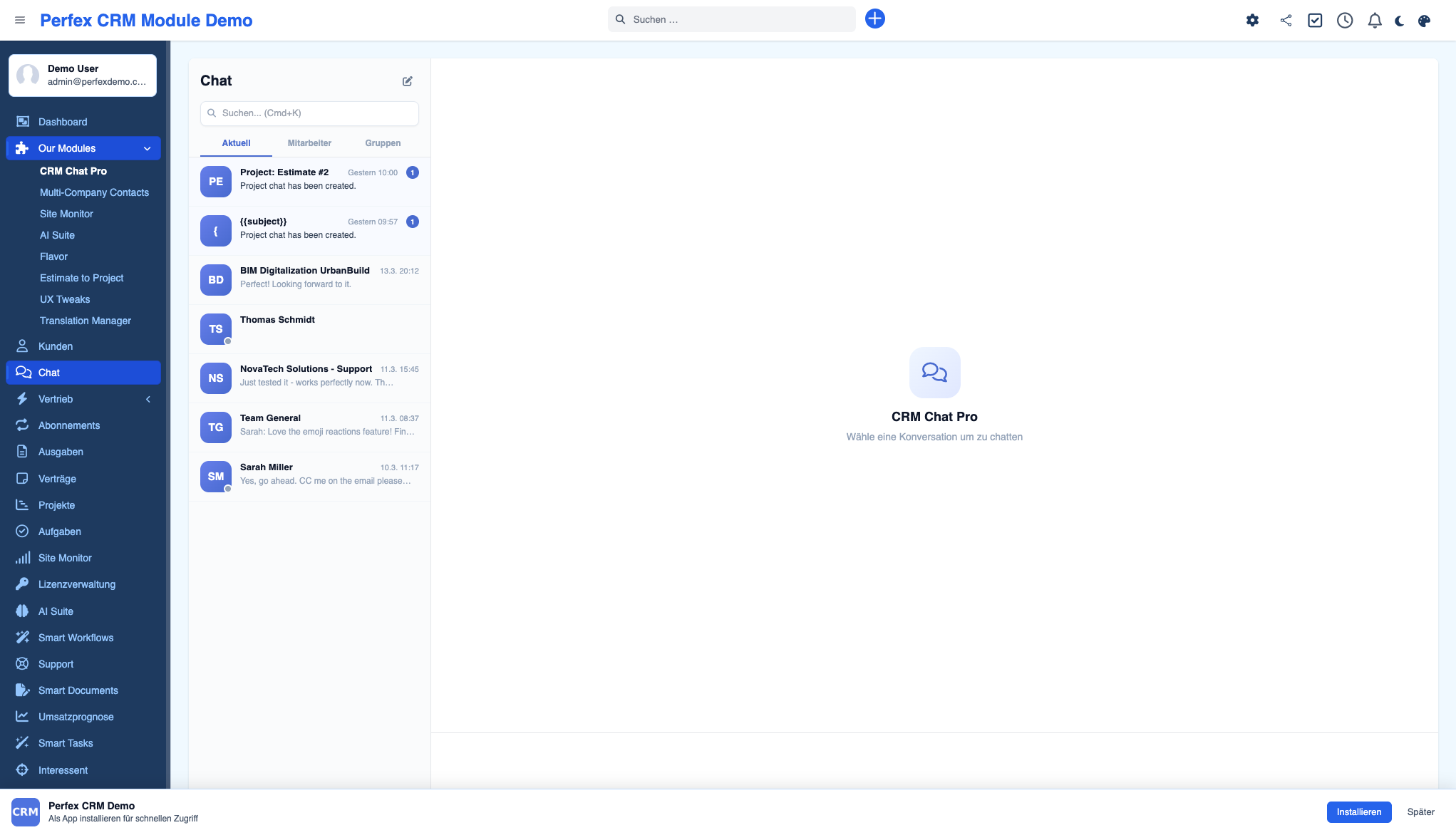
Task: Open the theme palette icon
Action: pos(1424,21)
